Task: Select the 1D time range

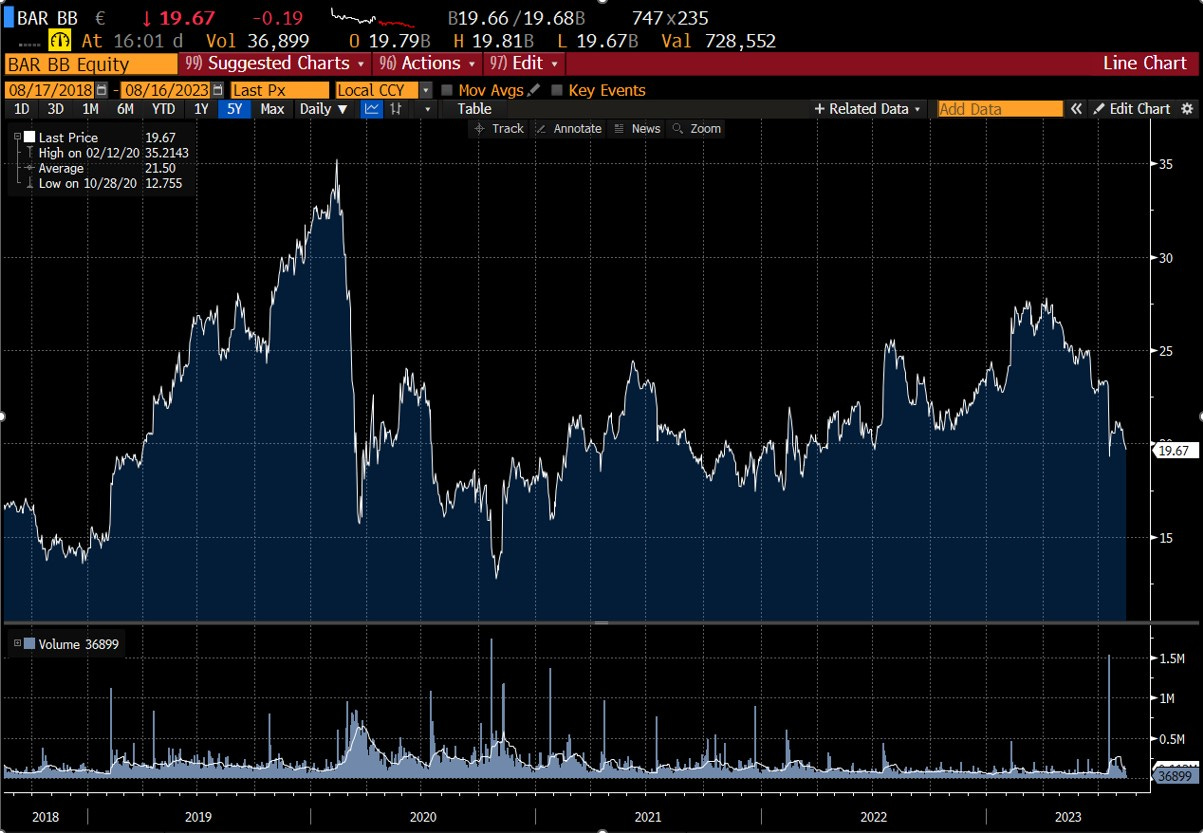Action: click(x=21, y=109)
